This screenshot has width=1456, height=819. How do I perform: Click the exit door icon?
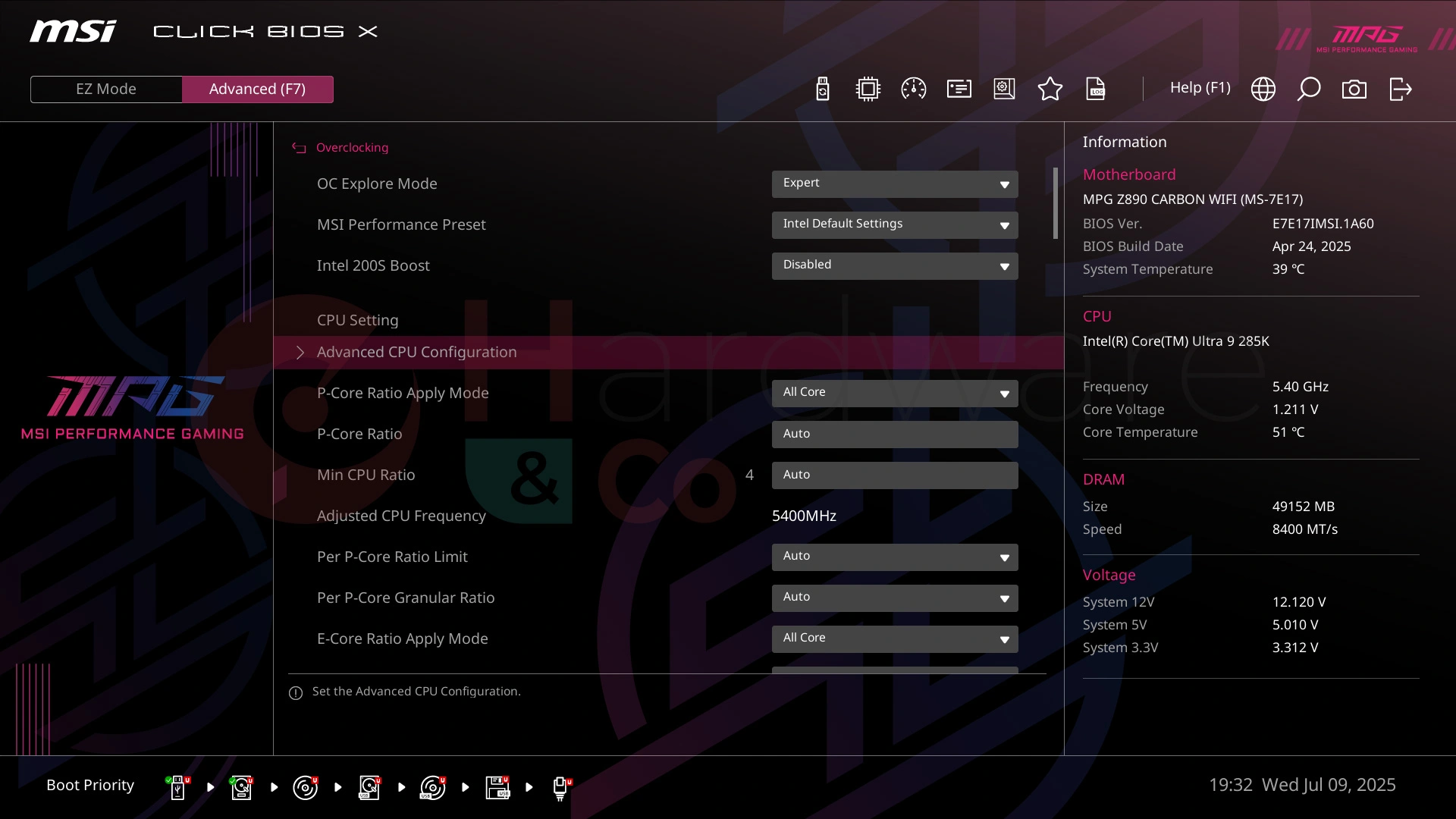(x=1401, y=89)
